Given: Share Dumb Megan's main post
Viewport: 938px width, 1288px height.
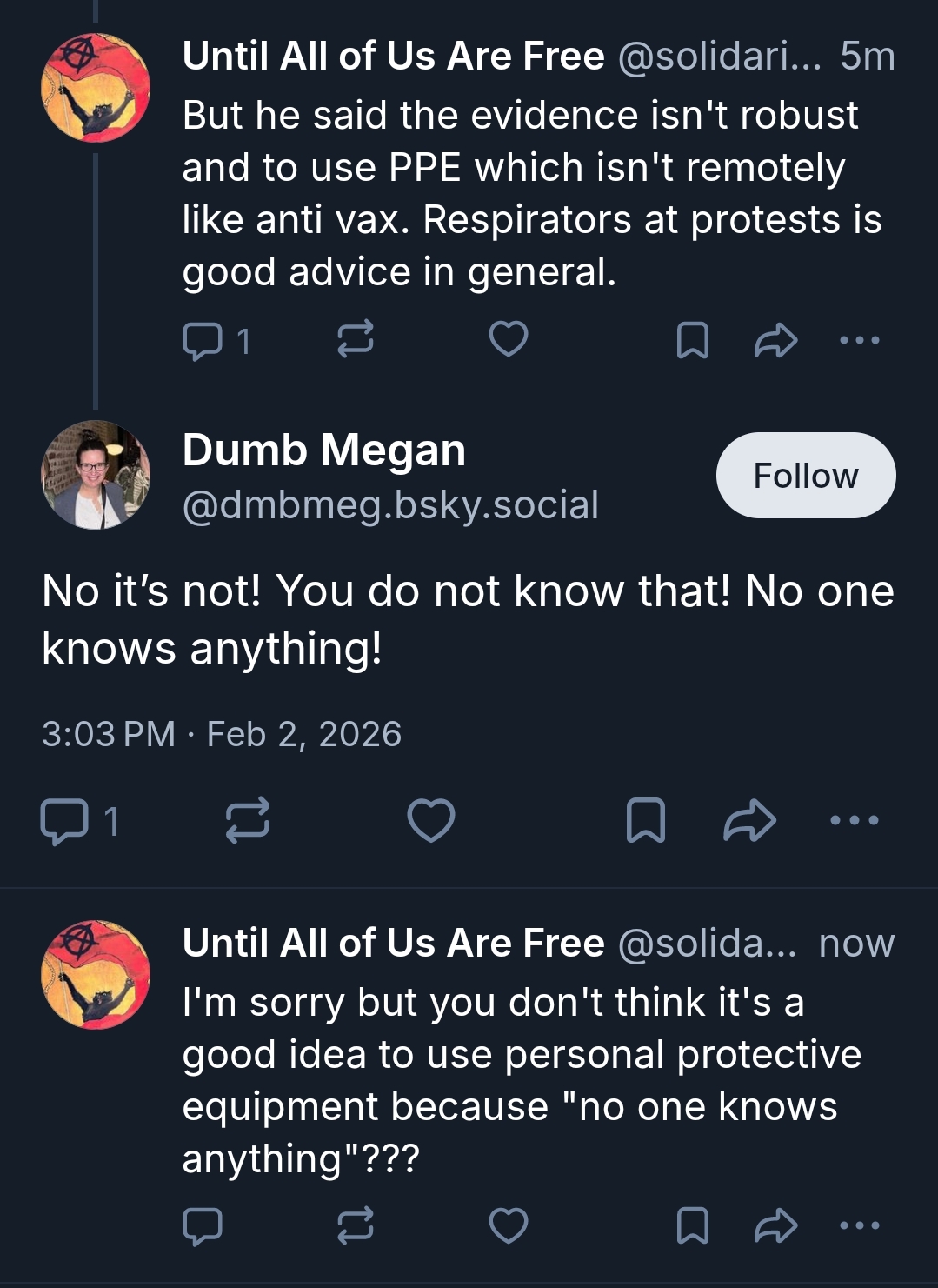Looking at the screenshot, I should click(749, 821).
